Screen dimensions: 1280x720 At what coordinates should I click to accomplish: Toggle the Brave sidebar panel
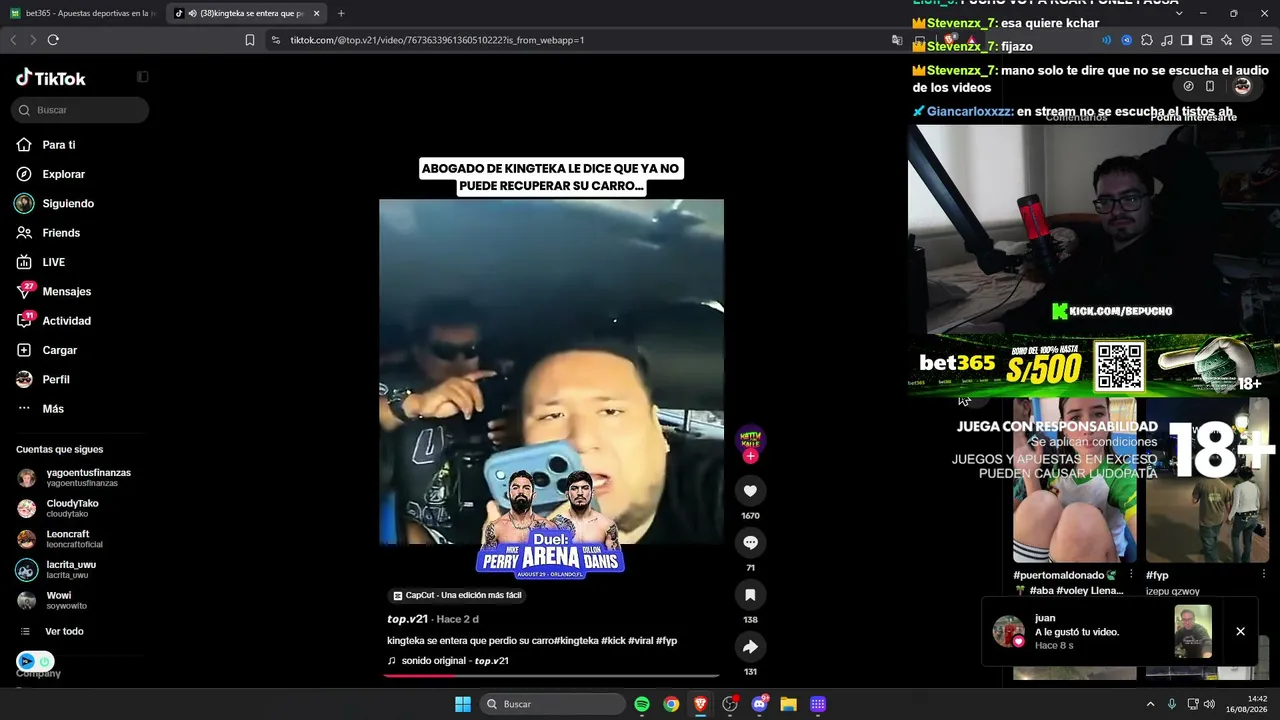coord(1186,40)
